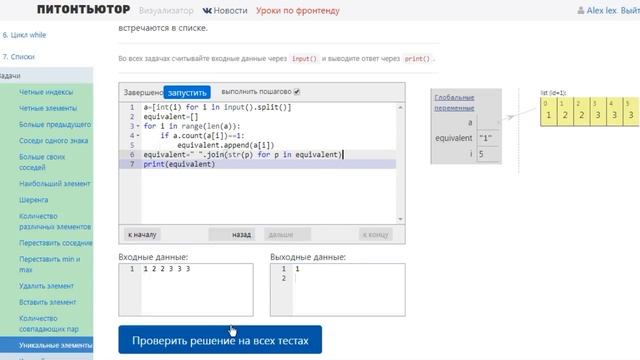Screen dimensions: 640x360
Task: Select the Наибольший элемент task
Action: pyautogui.click(x=55, y=184)
